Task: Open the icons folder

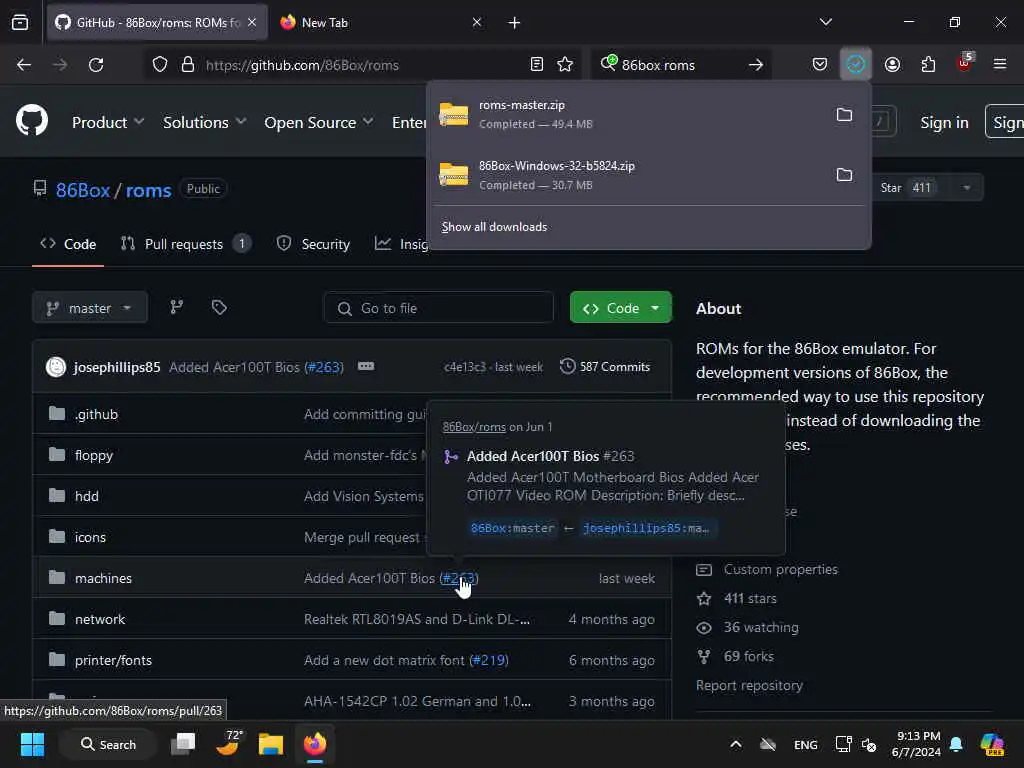Action: [x=90, y=537]
